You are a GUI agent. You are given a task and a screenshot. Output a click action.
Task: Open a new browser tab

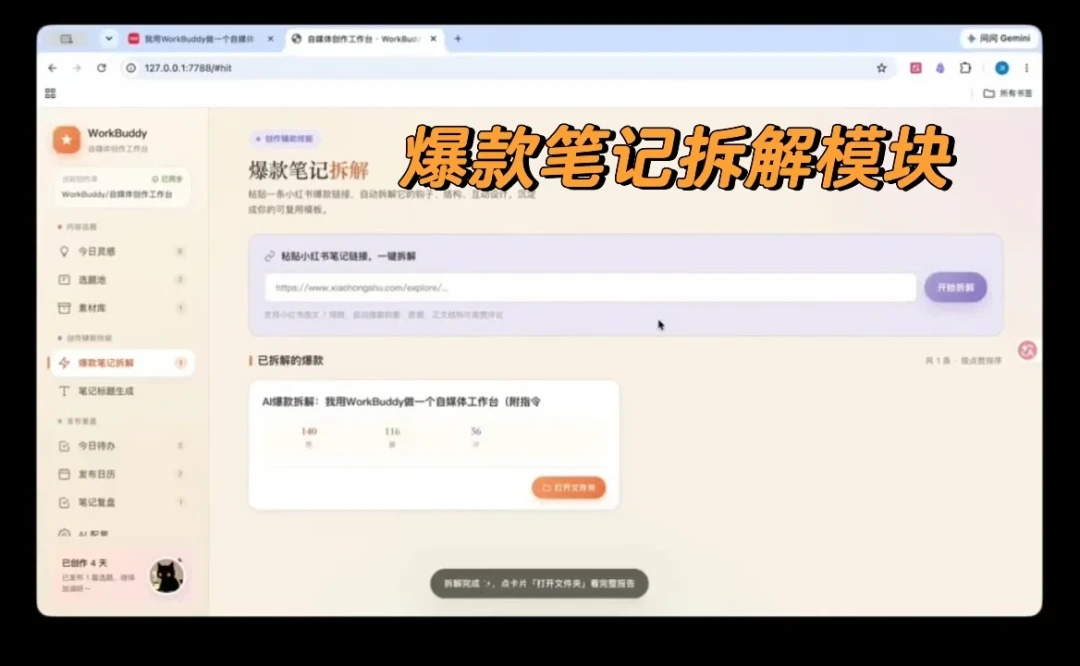click(x=458, y=39)
